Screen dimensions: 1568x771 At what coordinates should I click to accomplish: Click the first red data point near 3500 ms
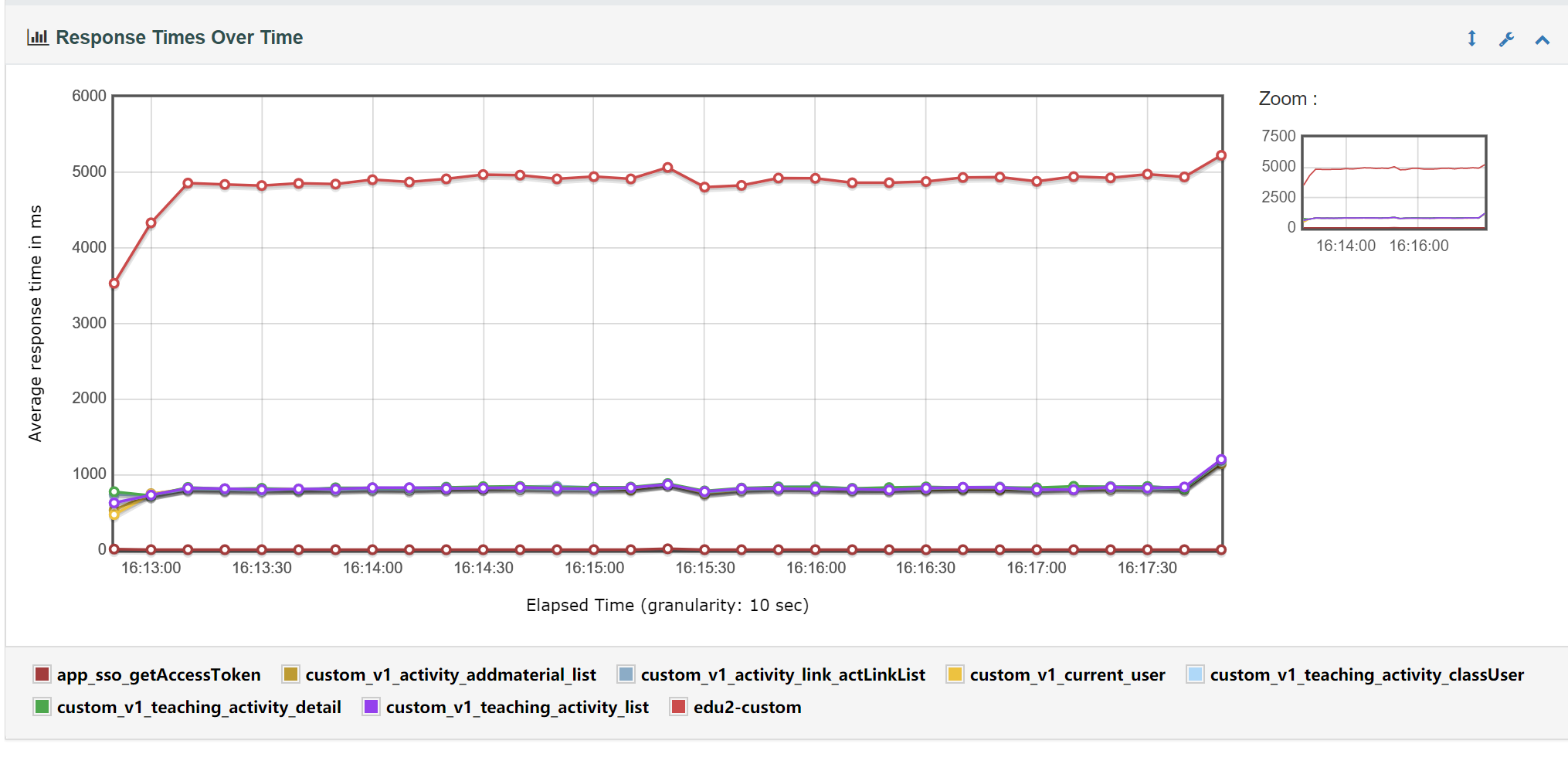[114, 284]
